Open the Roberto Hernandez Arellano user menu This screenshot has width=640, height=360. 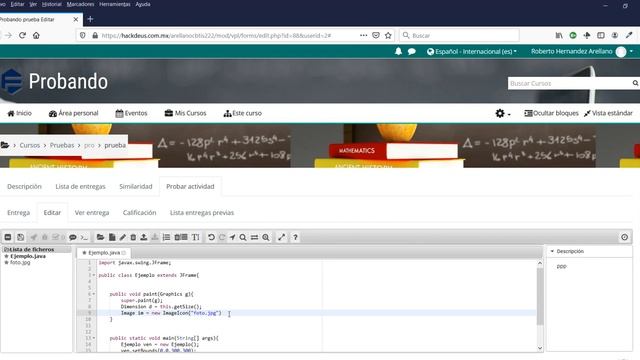click(582, 51)
